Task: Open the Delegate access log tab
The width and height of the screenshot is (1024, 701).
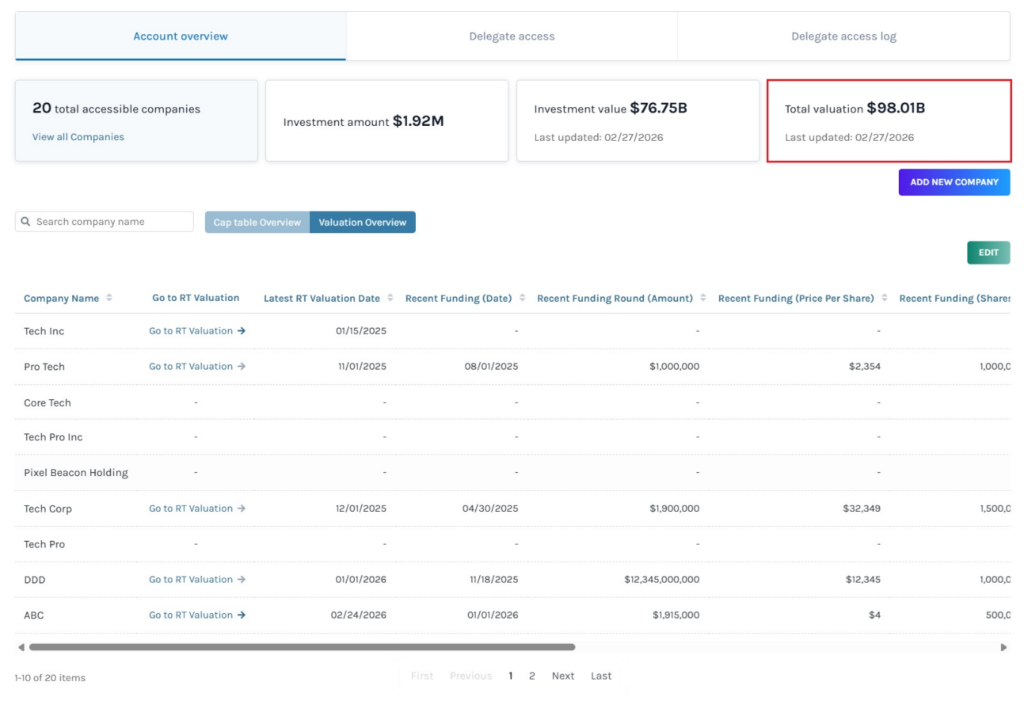Action: (843, 37)
